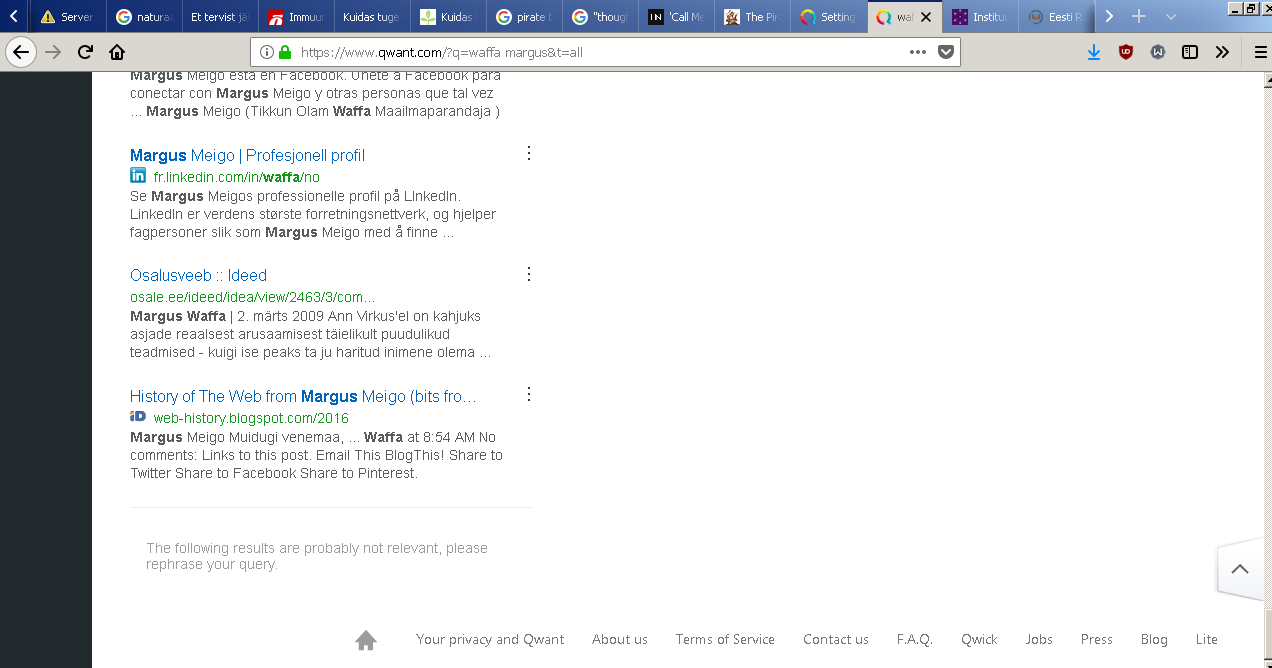Switch to the Institut tab
The width and height of the screenshot is (1272, 668).
tap(979, 17)
